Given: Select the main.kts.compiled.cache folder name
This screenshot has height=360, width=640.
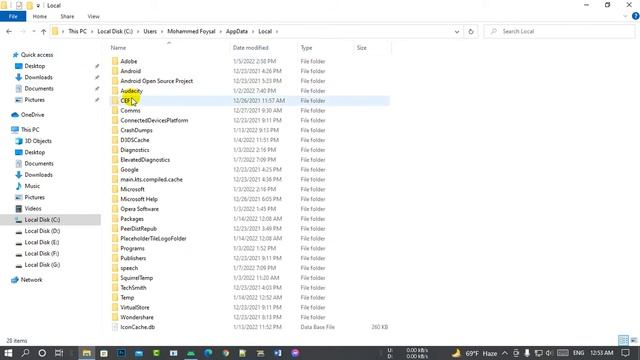Looking at the screenshot, I should click(x=151, y=180).
